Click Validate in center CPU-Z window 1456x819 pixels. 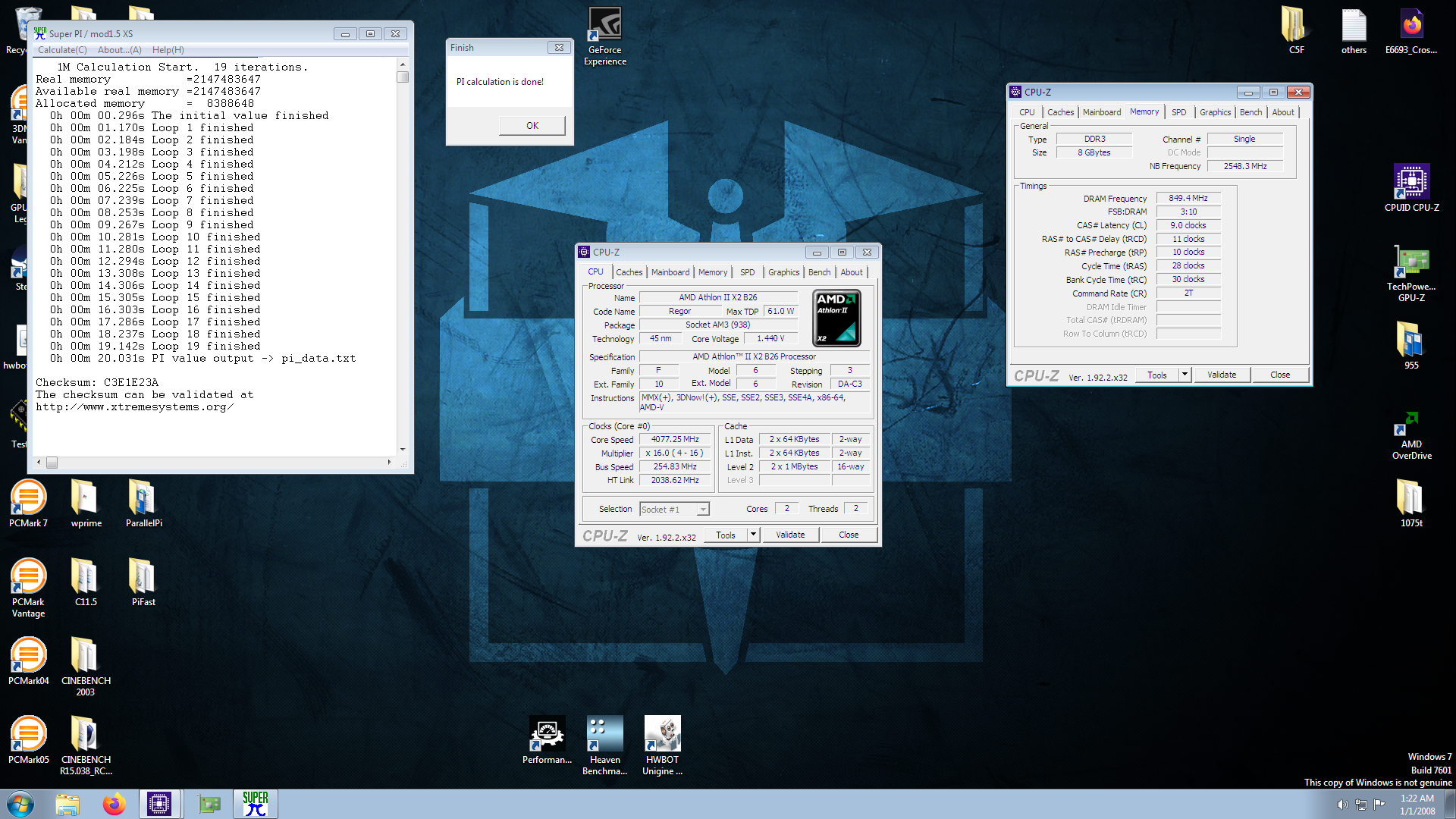pyautogui.click(x=790, y=535)
